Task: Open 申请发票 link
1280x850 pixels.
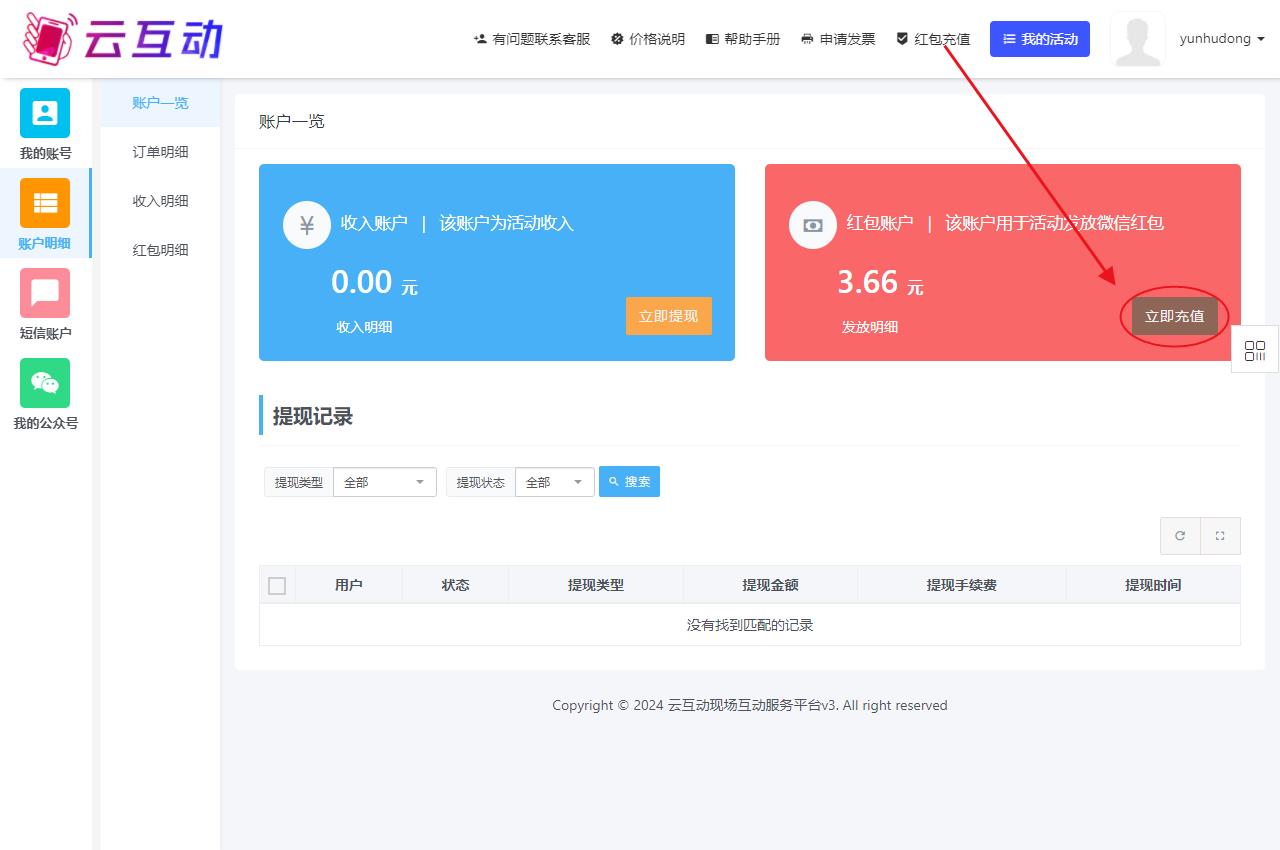Action: point(838,39)
